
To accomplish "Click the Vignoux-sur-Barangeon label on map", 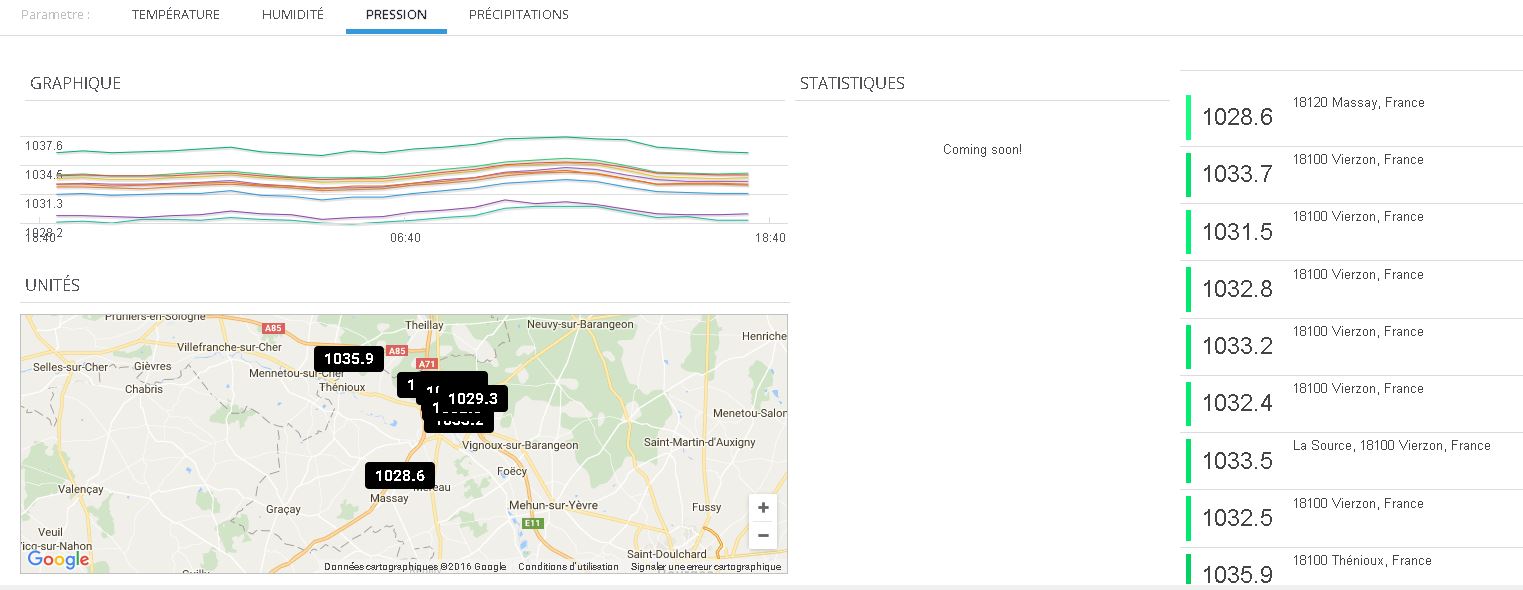I will (x=520, y=445).
